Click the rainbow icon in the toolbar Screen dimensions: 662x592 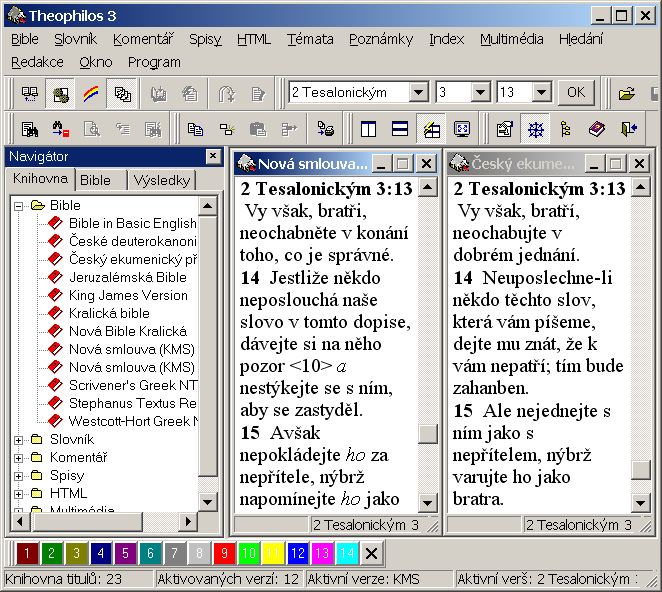point(91,94)
